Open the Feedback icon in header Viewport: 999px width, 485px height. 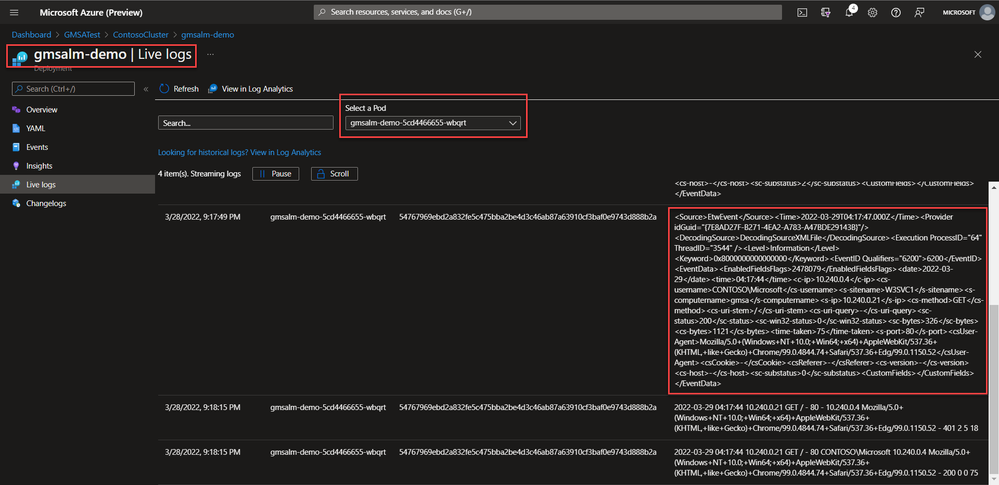[919, 12]
